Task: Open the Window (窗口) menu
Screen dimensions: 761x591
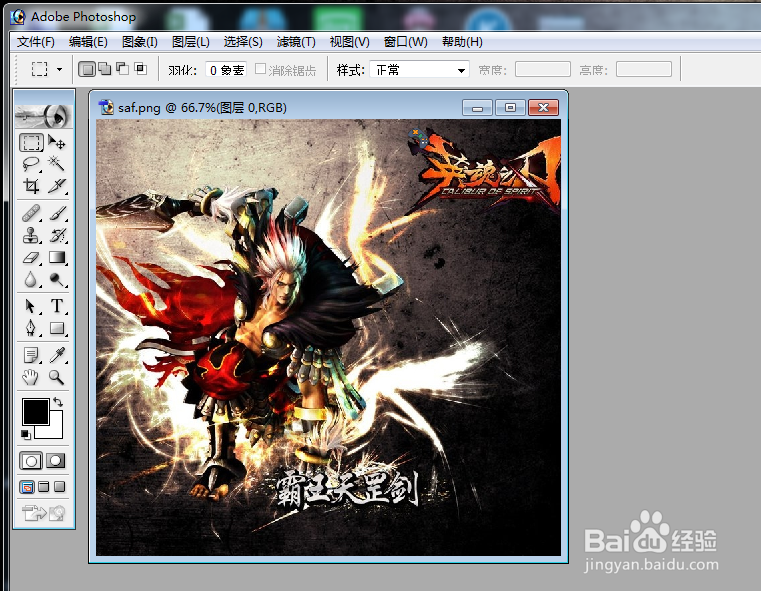Action: 405,42
